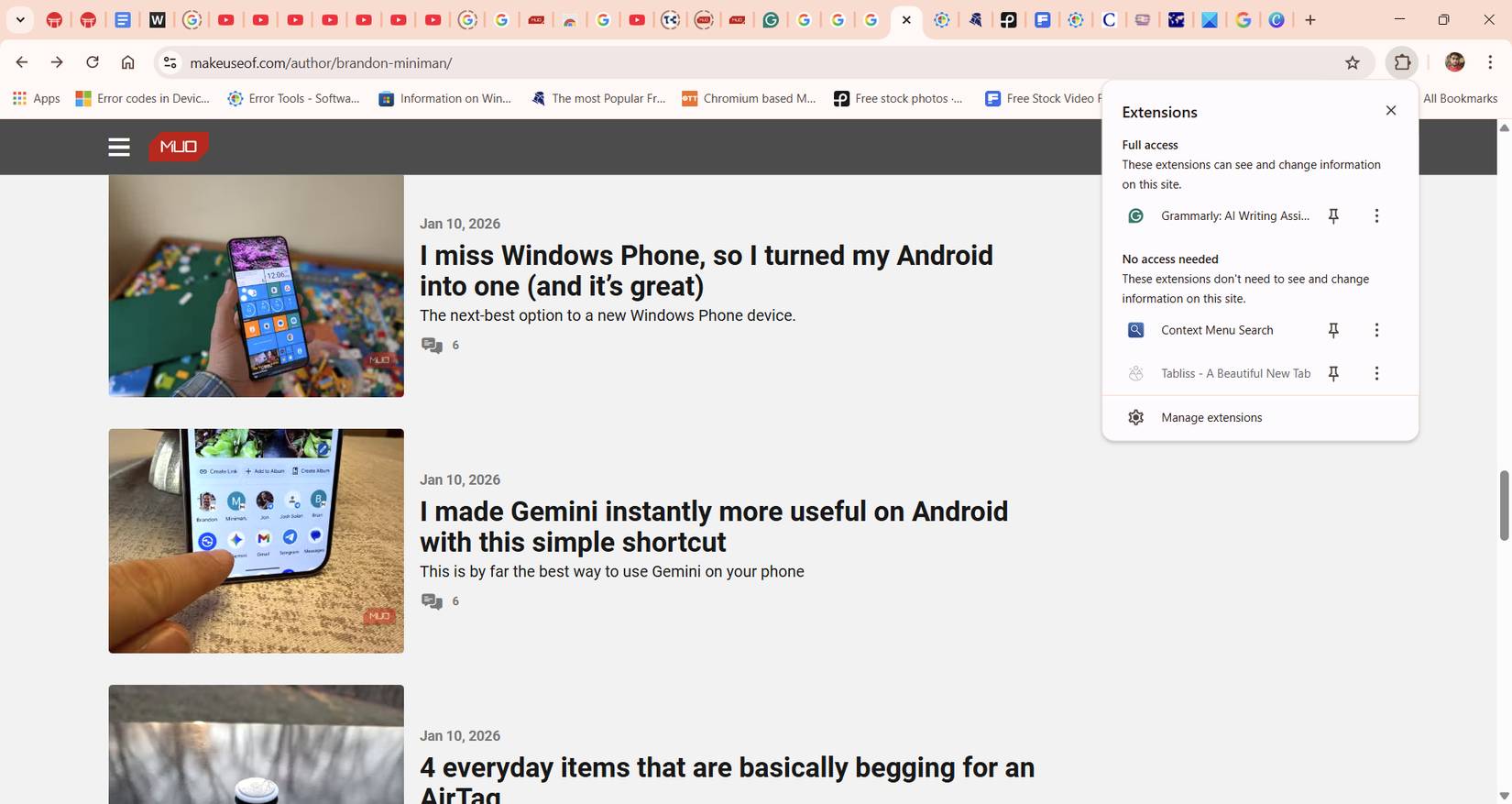Open the Chrome profile avatar

[x=1454, y=62]
